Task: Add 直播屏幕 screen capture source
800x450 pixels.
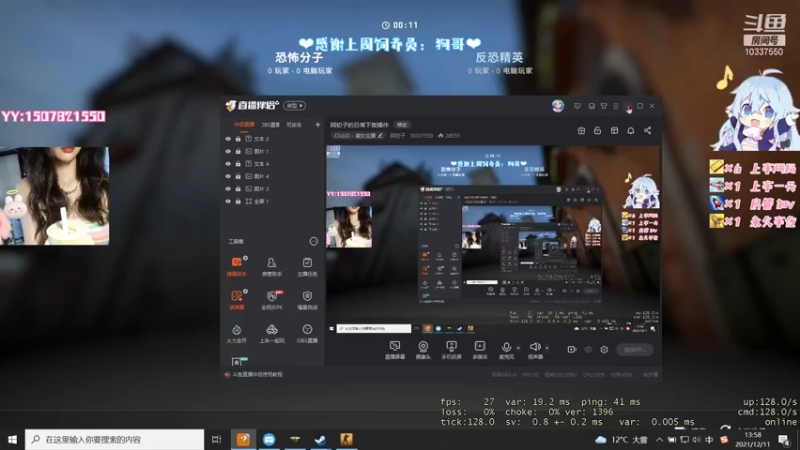Action: 395,350
